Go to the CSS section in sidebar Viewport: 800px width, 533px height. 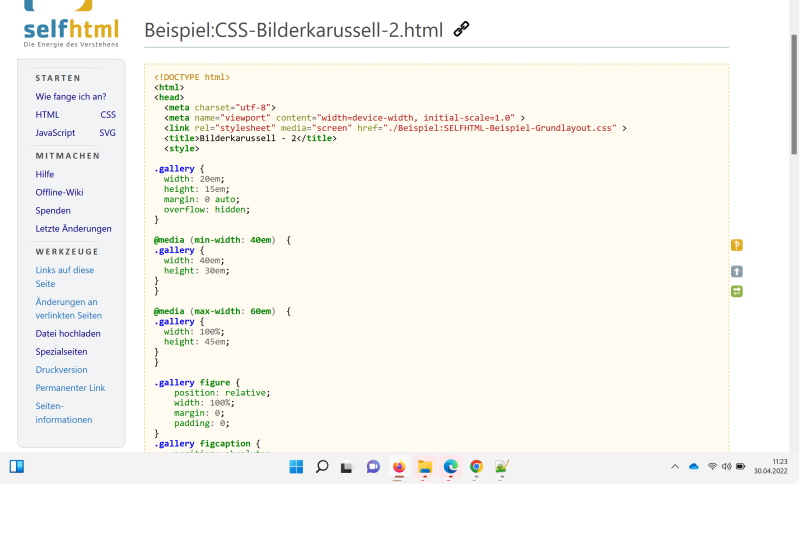pyautogui.click(x=108, y=115)
